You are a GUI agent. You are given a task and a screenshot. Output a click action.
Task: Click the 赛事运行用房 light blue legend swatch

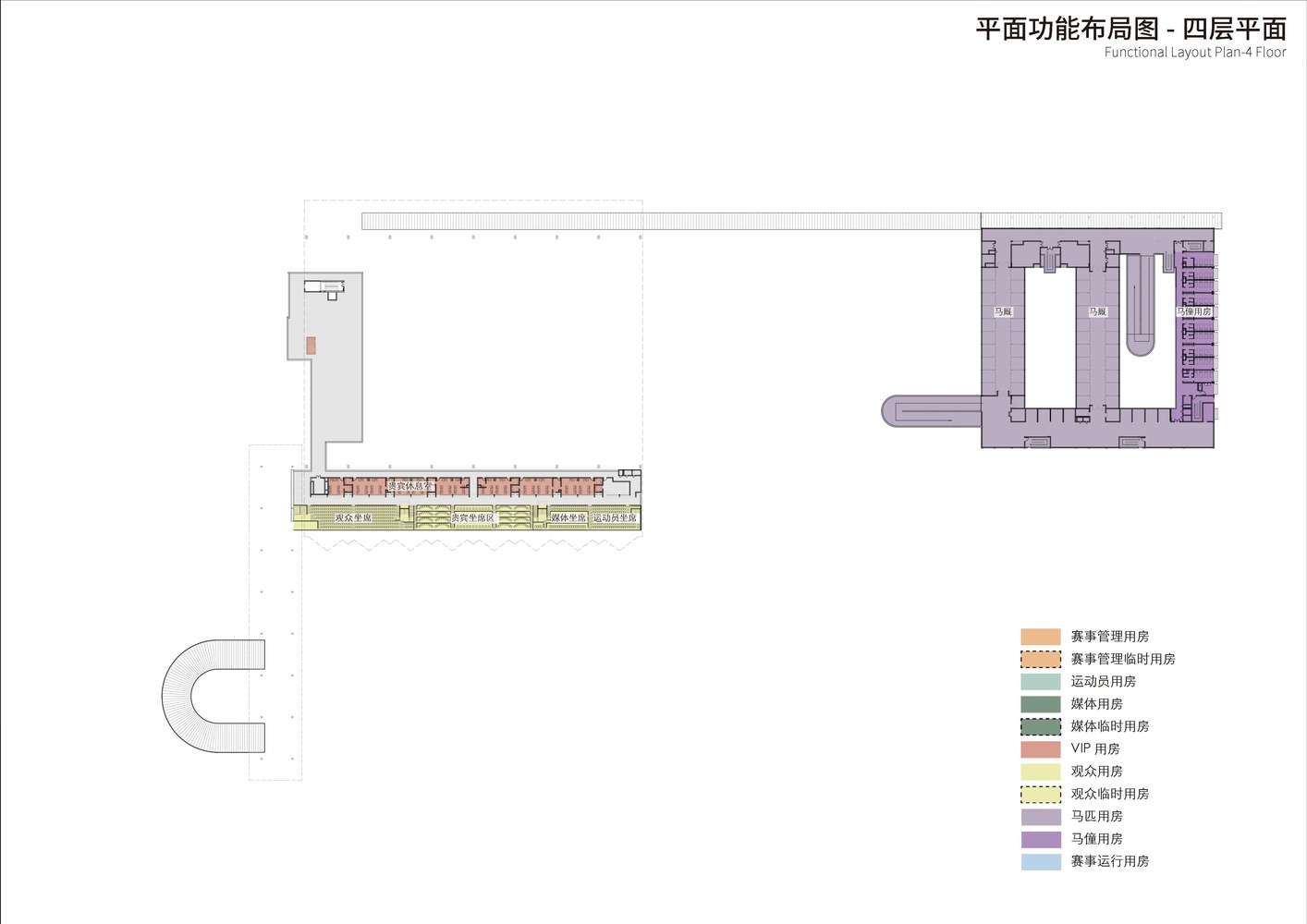1041,861
